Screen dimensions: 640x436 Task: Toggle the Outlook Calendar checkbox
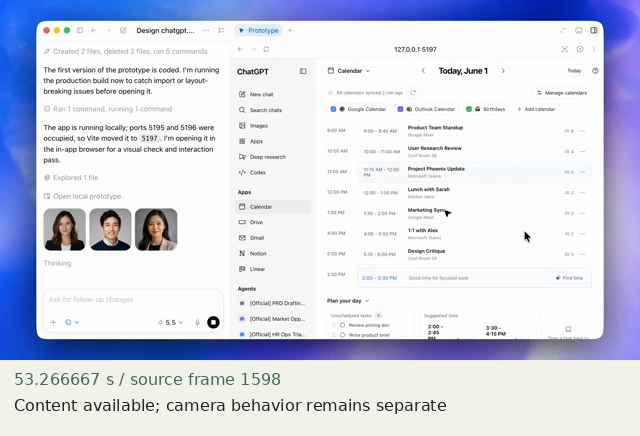click(x=400, y=109)
